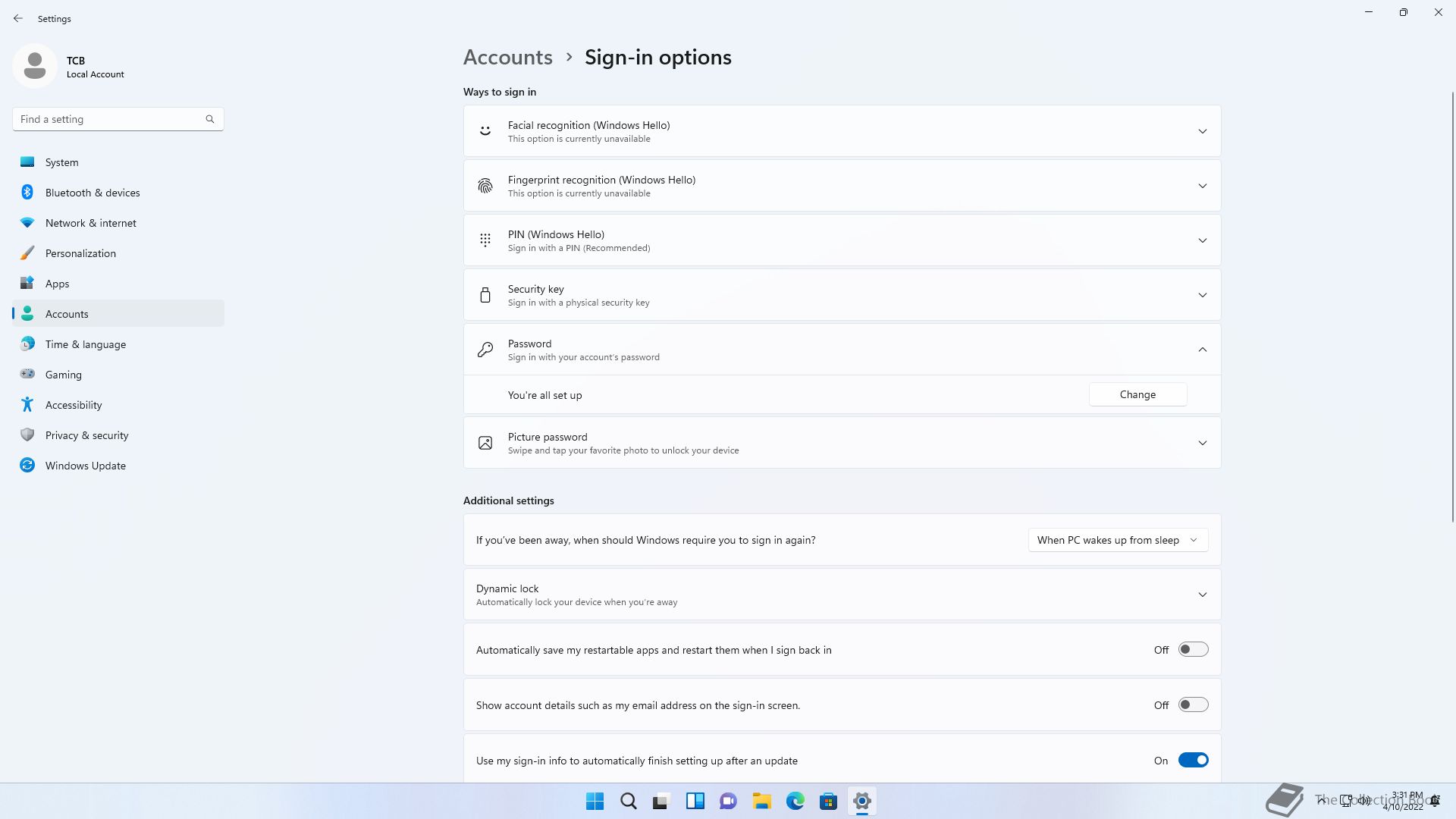Turn on restartable apps auto-save toggle
Screen dimensions: 1456x819
pos(1193,649)
